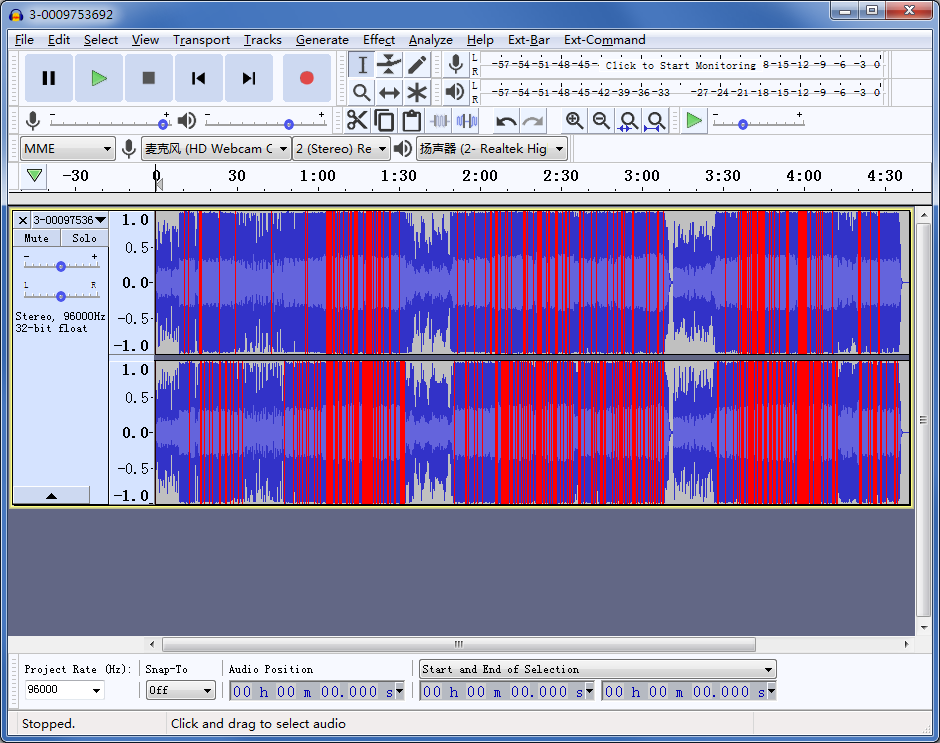Screen dimensions: 940x743
Task: Click the Zoom In magnifier
Action: 575,121
